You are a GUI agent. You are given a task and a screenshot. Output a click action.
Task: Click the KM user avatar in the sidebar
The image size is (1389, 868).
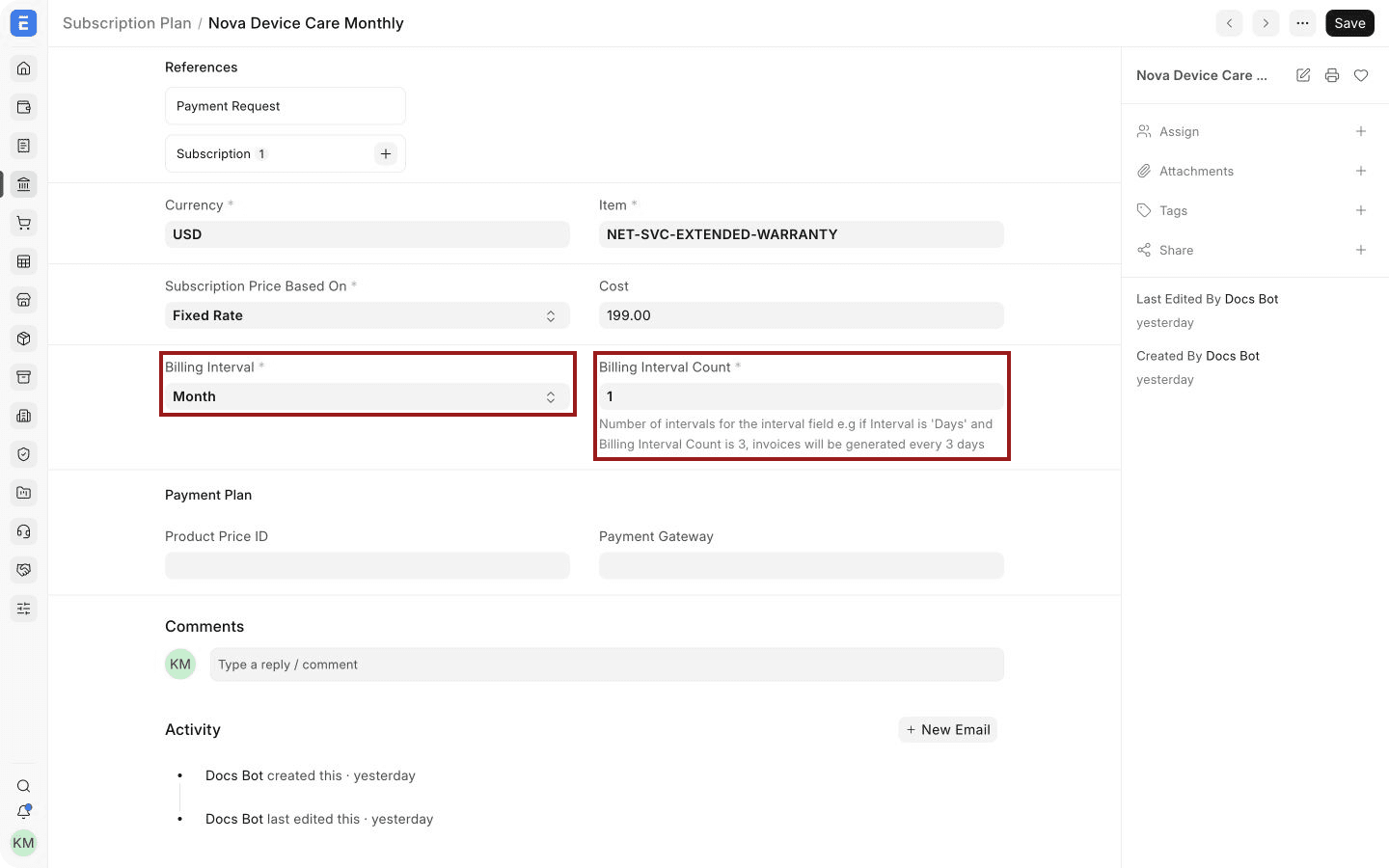tap(23, 843)
